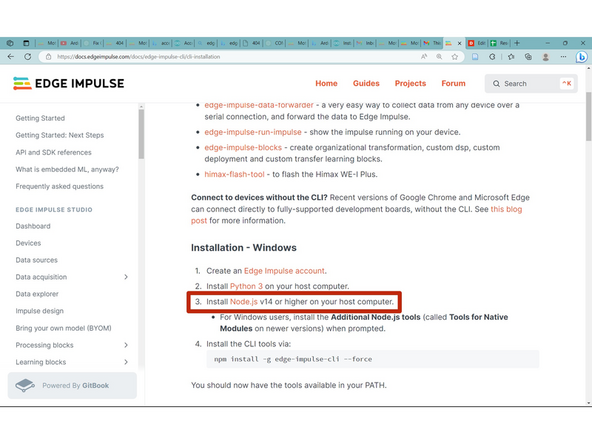Switch to the green 'Res' browser tab
This screenshot has width=592, height=444.
click(x=499, y=43)
